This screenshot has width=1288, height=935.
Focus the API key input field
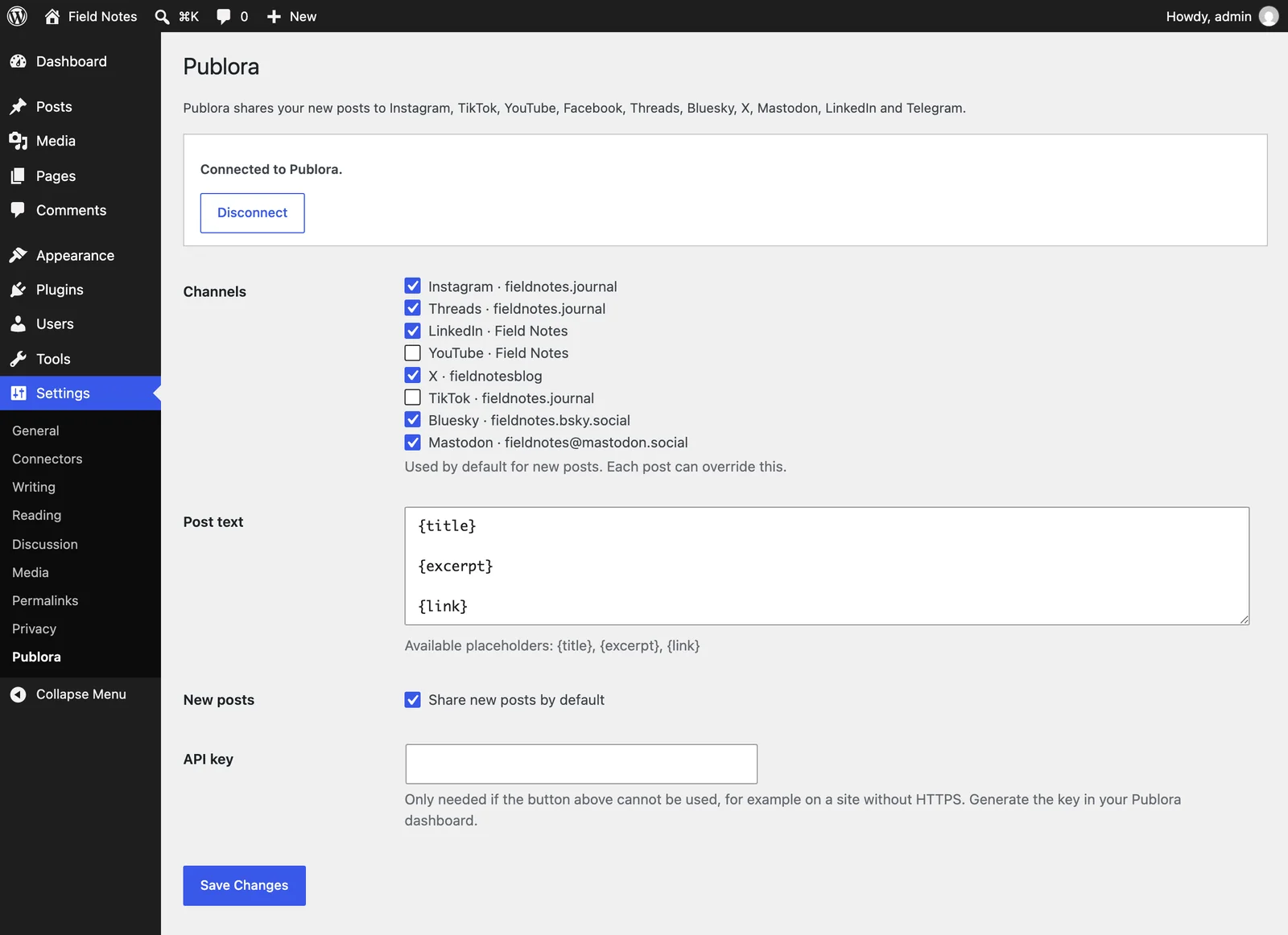tap(581, 764)
